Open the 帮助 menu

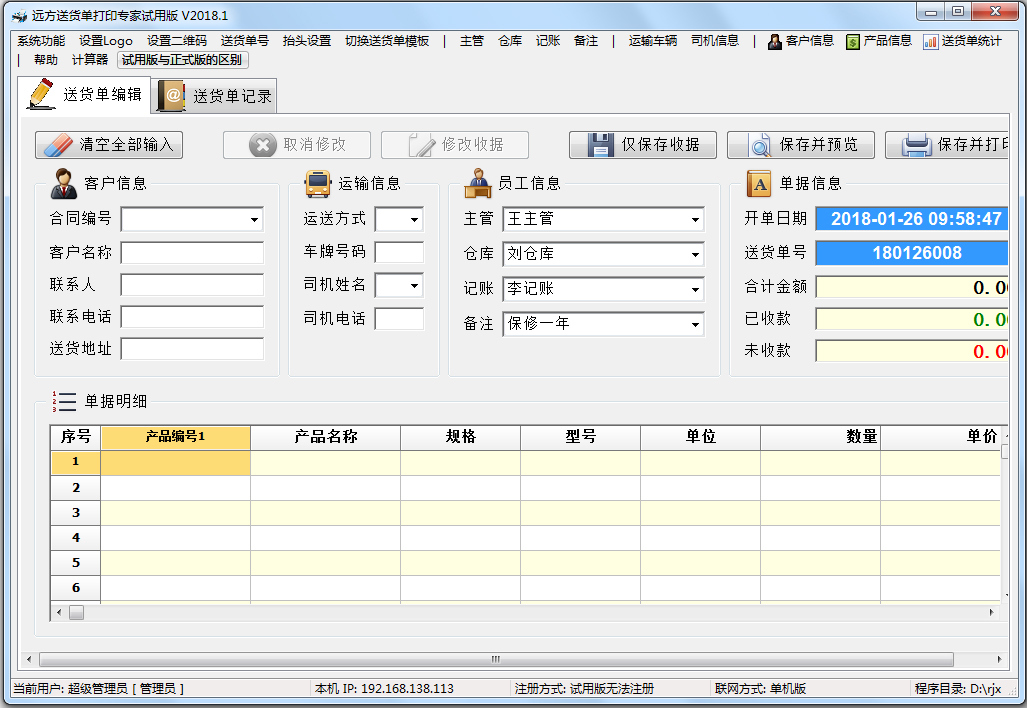tap(46, 60)
